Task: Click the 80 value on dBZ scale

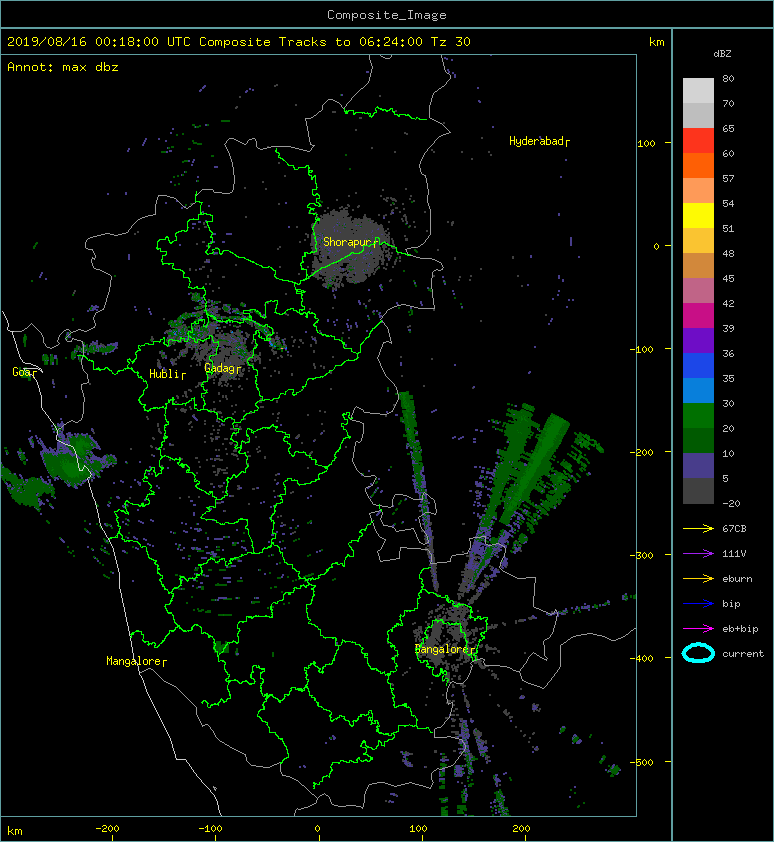Action: click(728, 78)
